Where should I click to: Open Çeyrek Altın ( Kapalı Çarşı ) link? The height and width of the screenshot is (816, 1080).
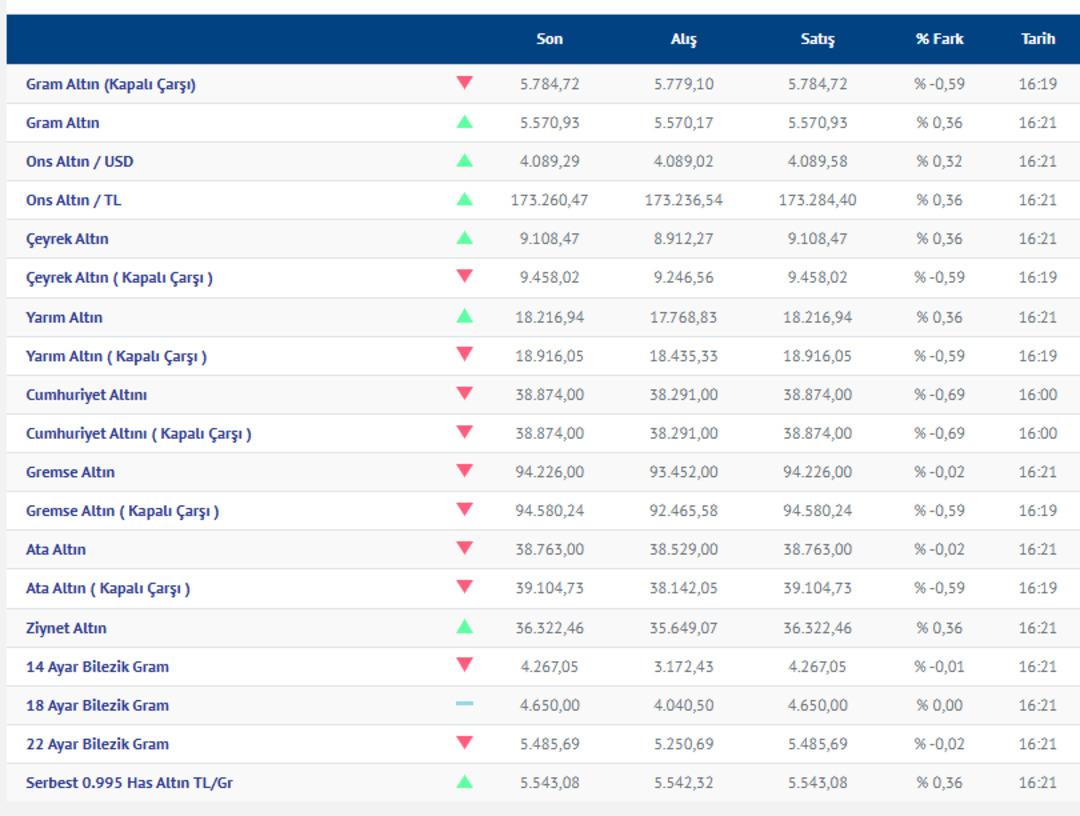[119, 278]
